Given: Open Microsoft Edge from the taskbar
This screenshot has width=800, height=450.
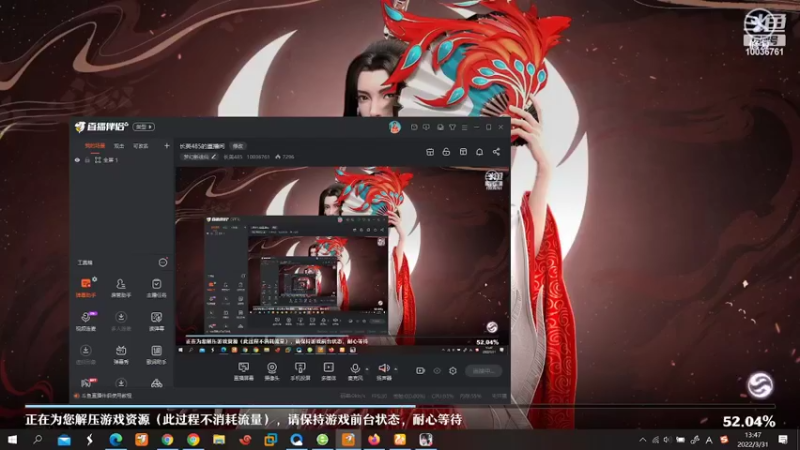Looking at the screenshot, I should [x=116, y=439].
